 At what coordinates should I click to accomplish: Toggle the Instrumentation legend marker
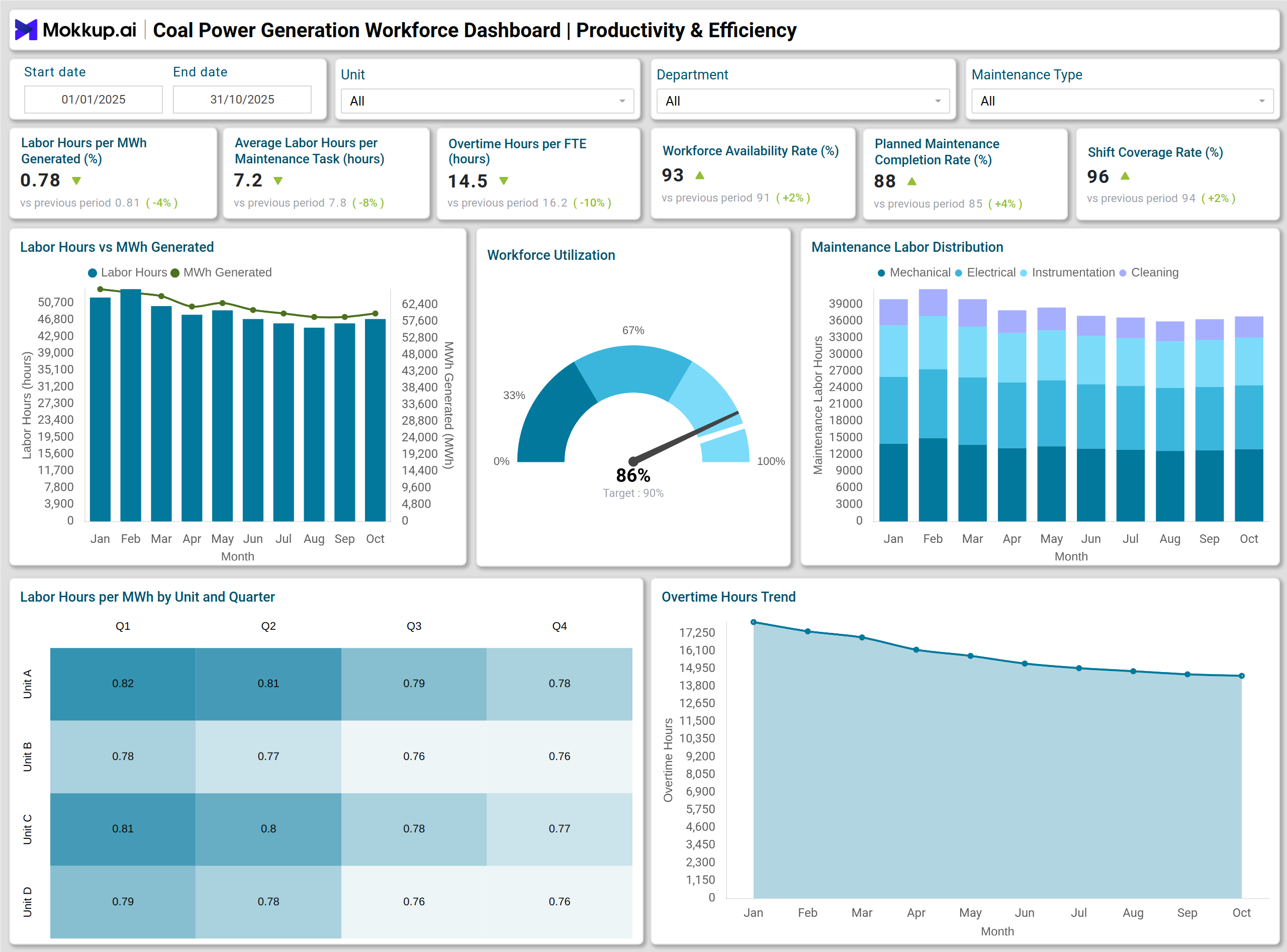[1024, 272]
